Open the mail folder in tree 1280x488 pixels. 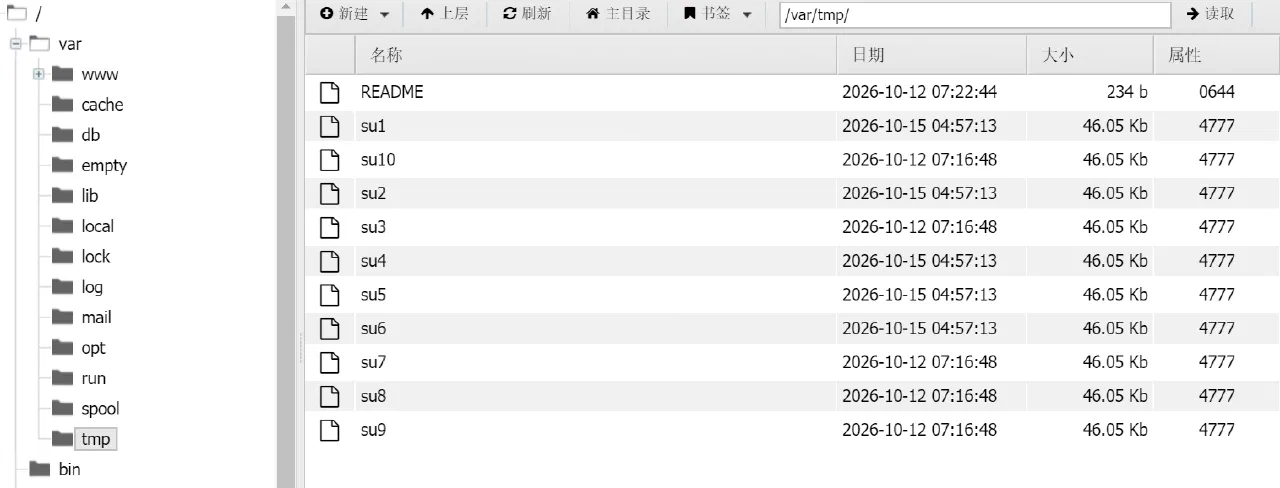click(x=96, y=317)
